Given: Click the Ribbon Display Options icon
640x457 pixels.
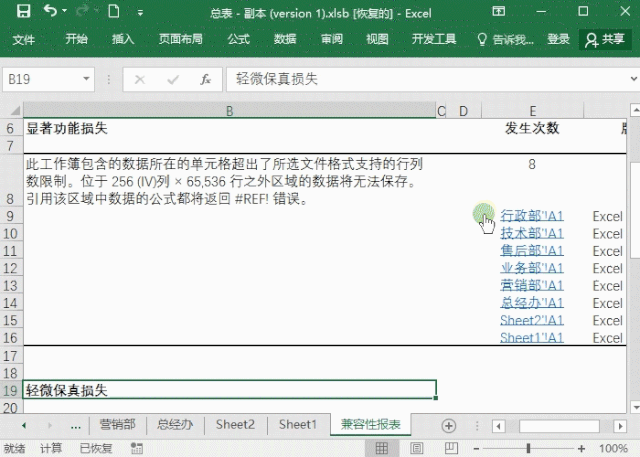Looking at the screenshot, I should click(498, 11).
